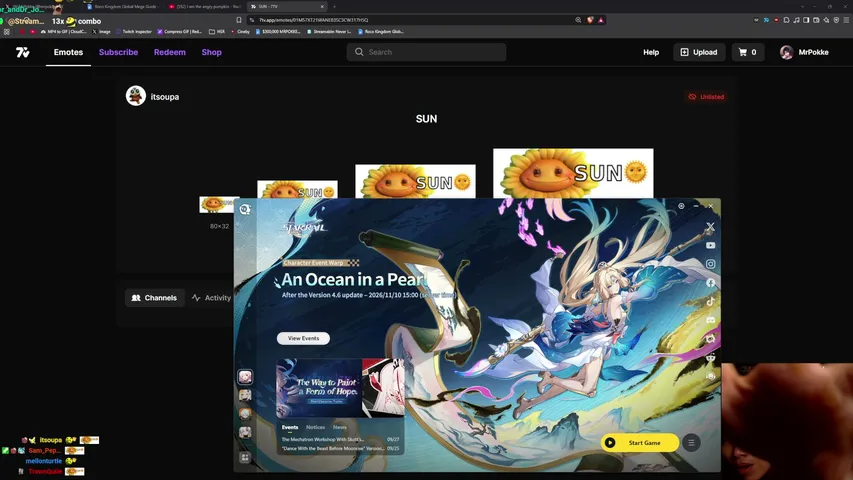This screenshot has width=853, height=480.
Task: Open the Twitch link in launcher sidebar
Action: click(710, 339)
